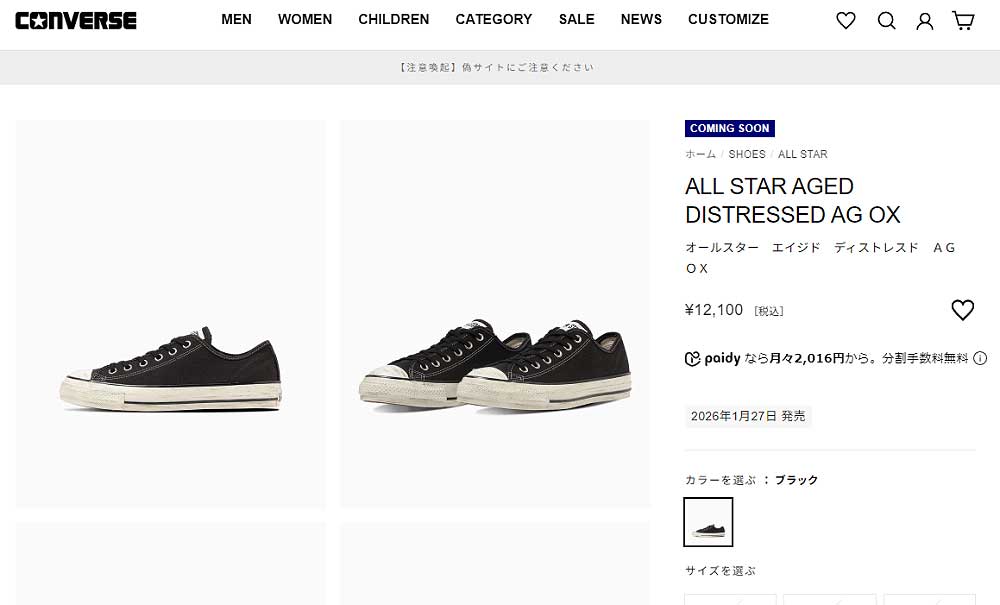Open the NEWS menu item
Image resolution: width=1000 pixels, height=605 pixels.
641,19
